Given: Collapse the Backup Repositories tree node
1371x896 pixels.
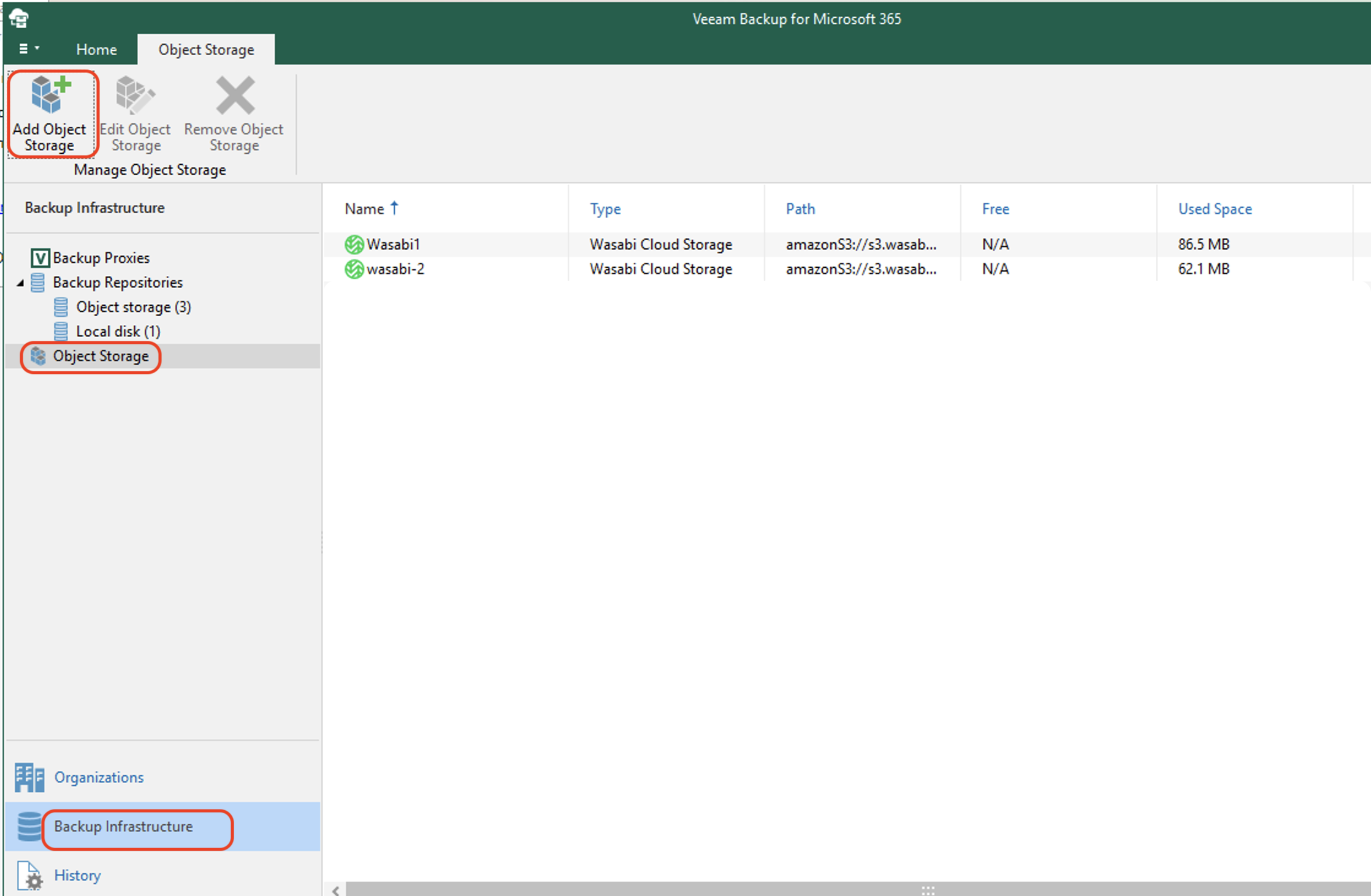Looking at the screenshot, I should [20, 283].
